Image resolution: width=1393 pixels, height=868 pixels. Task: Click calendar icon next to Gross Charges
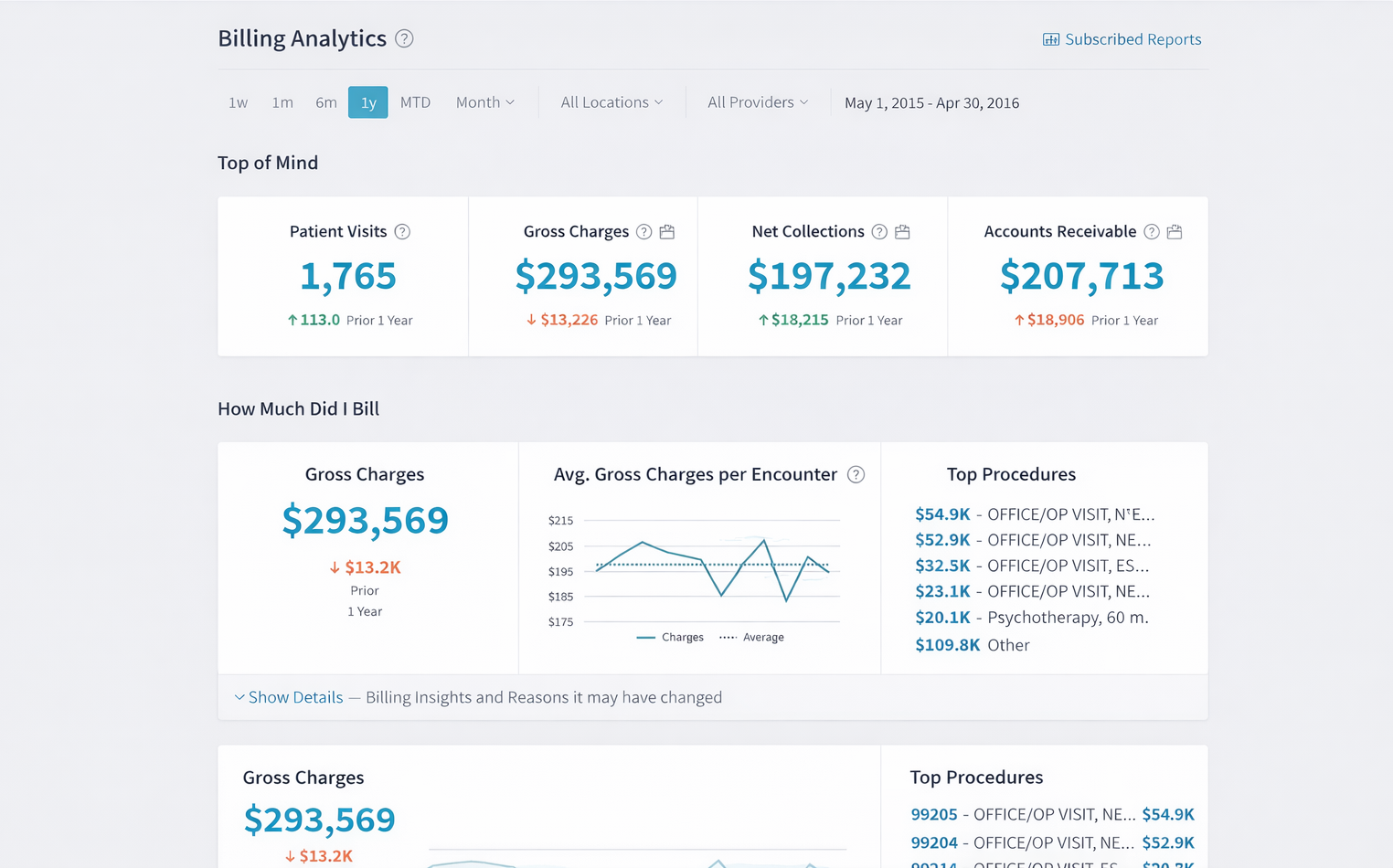point(667,232)
